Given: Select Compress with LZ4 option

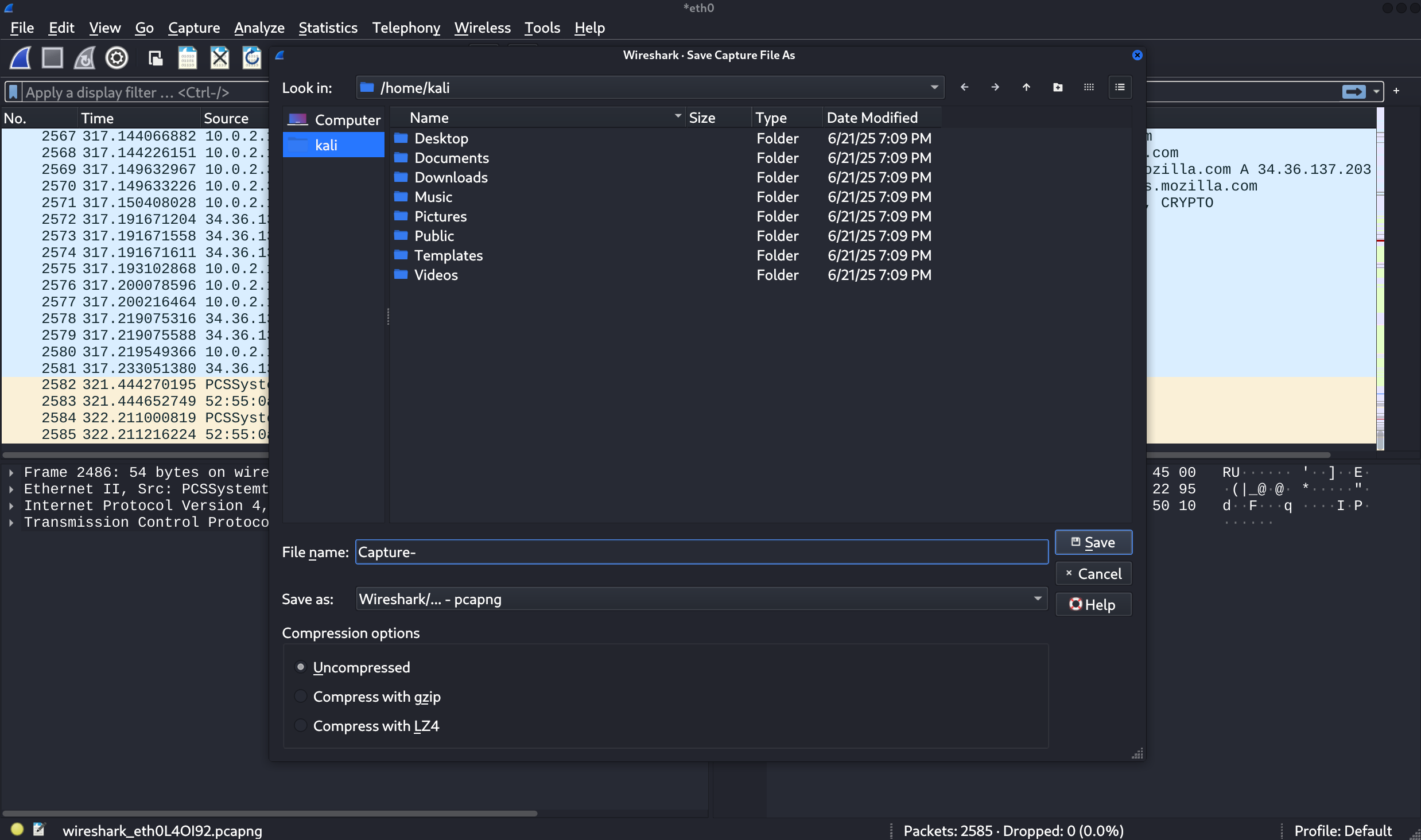Looking at the screenshot, I should [300, 725].
